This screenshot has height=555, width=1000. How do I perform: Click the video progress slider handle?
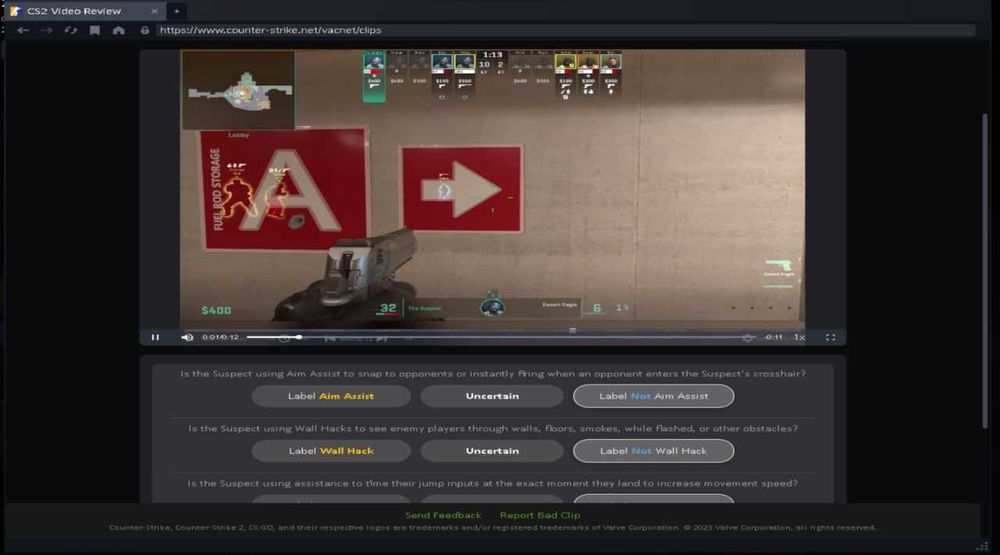click(x=298, y=337)
